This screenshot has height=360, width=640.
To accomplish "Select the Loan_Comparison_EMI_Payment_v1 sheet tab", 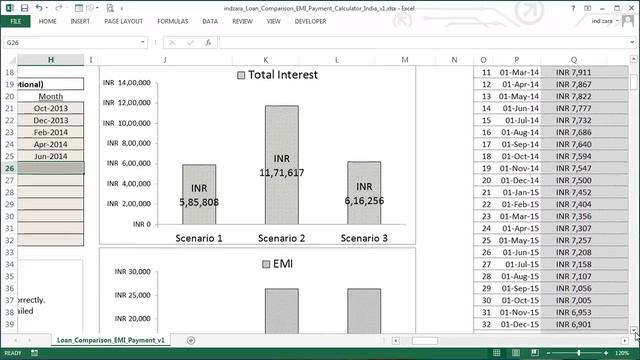I will pyautogui.click(x=111, y=340).
